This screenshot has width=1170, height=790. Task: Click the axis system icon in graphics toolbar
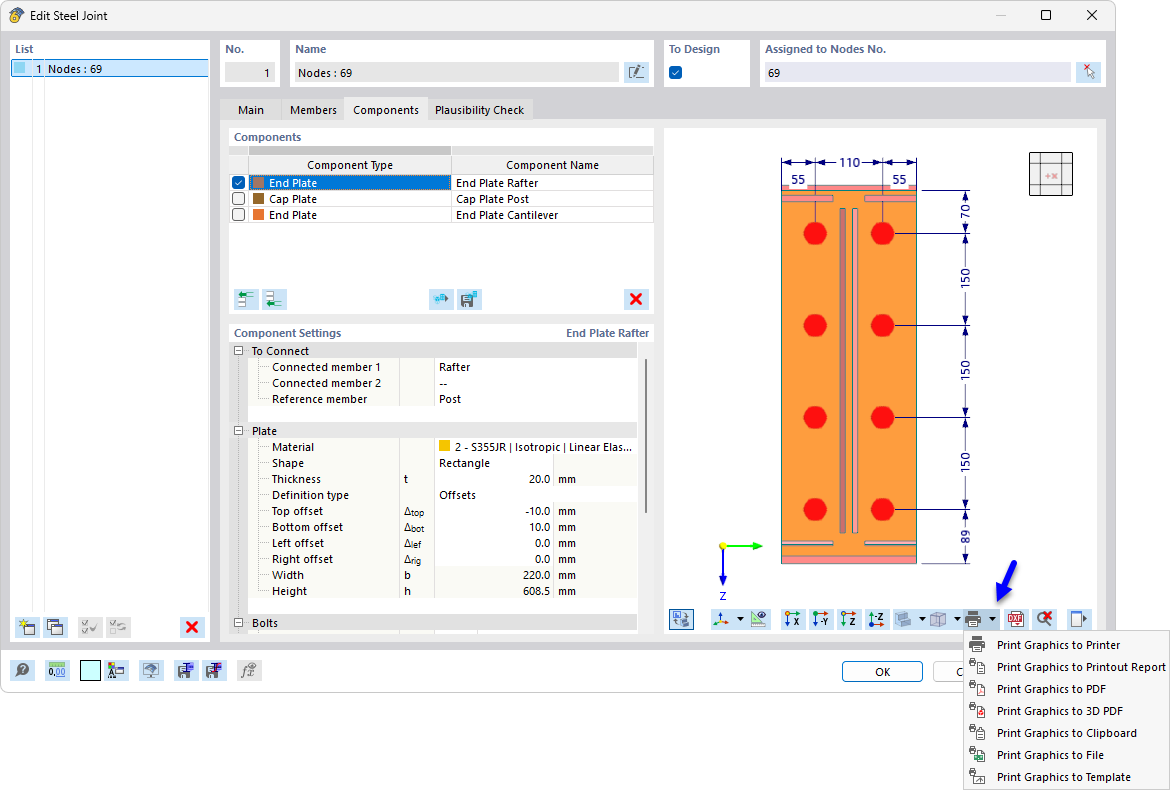pyautogui.click(x=722, y=618)
